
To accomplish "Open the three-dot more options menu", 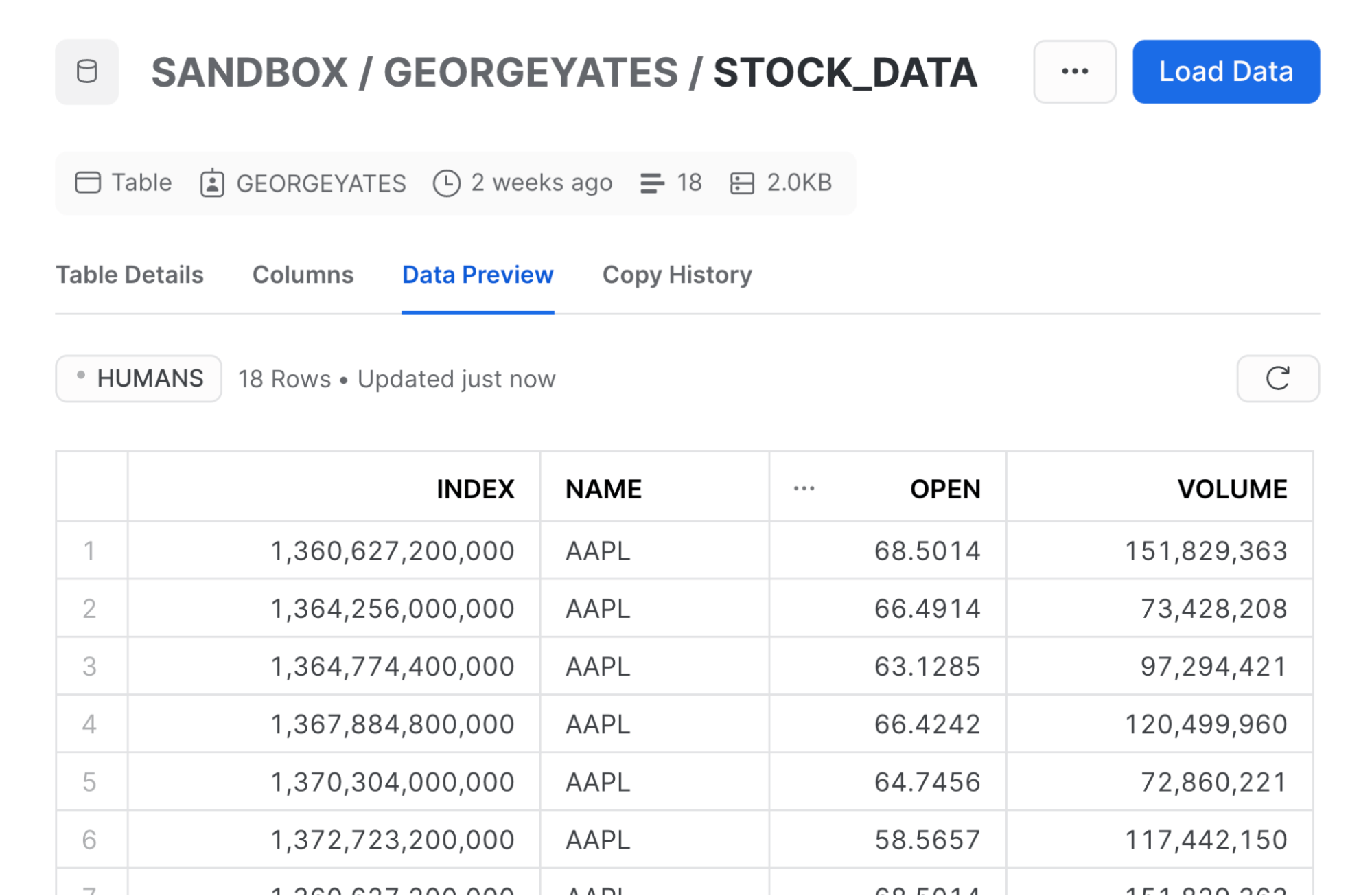I will [x=1074, y=71].
